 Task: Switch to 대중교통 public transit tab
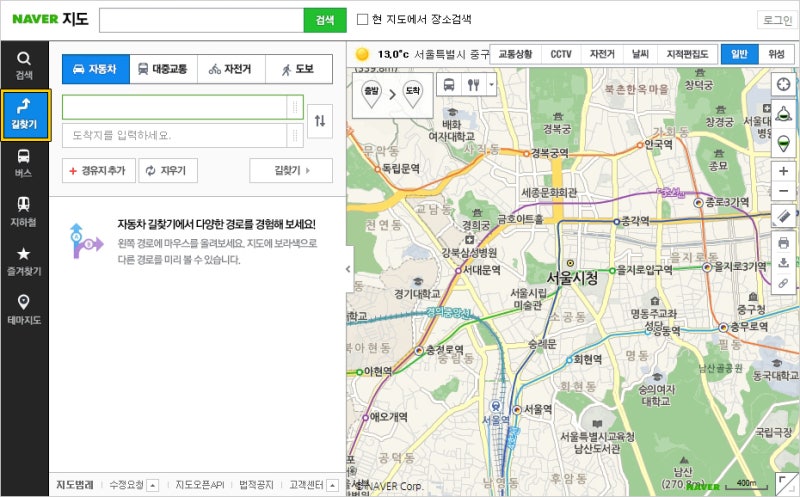[x=164, y=69]
